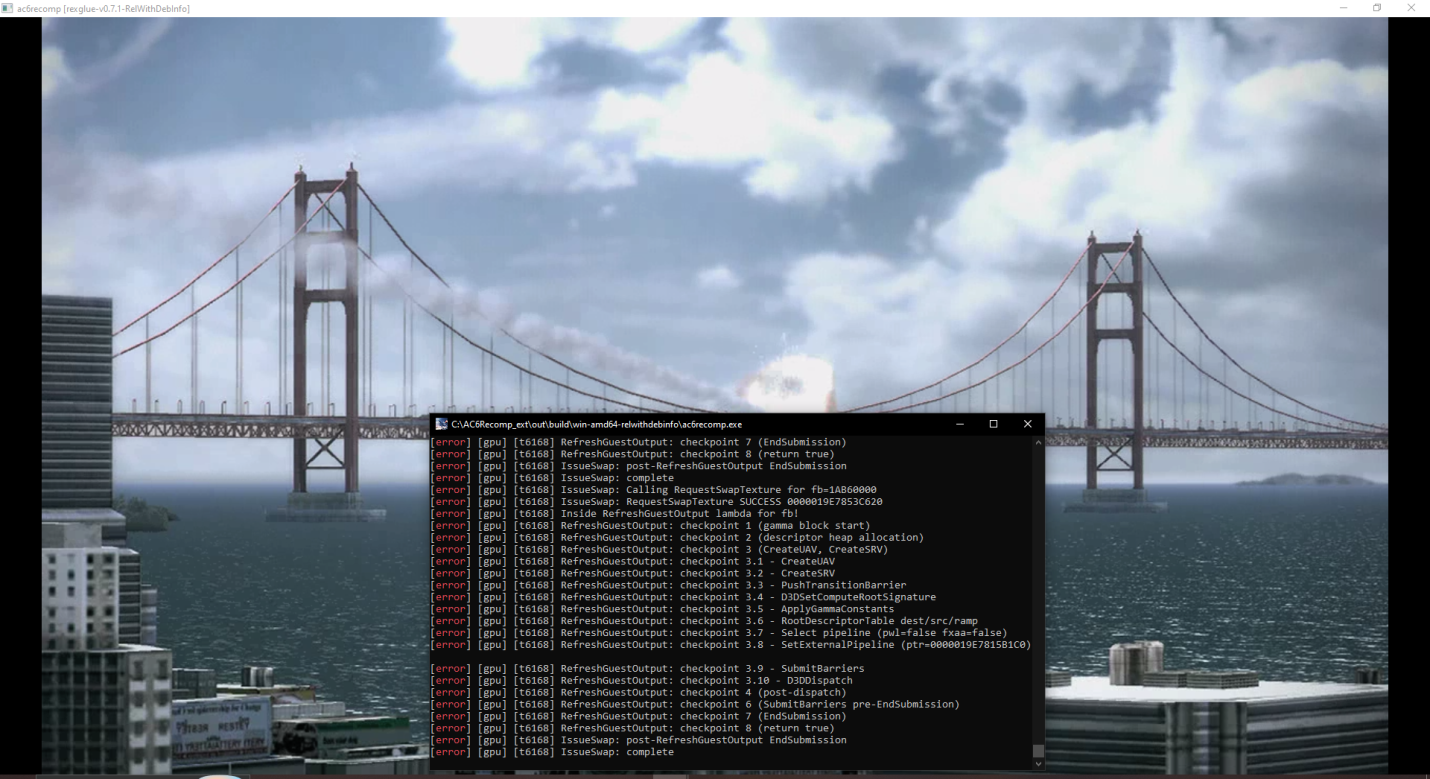The height and width of the screenshot is (779, 1430).
Task: Close the ac6recomp.exe console window
Action: [1027, 424]
